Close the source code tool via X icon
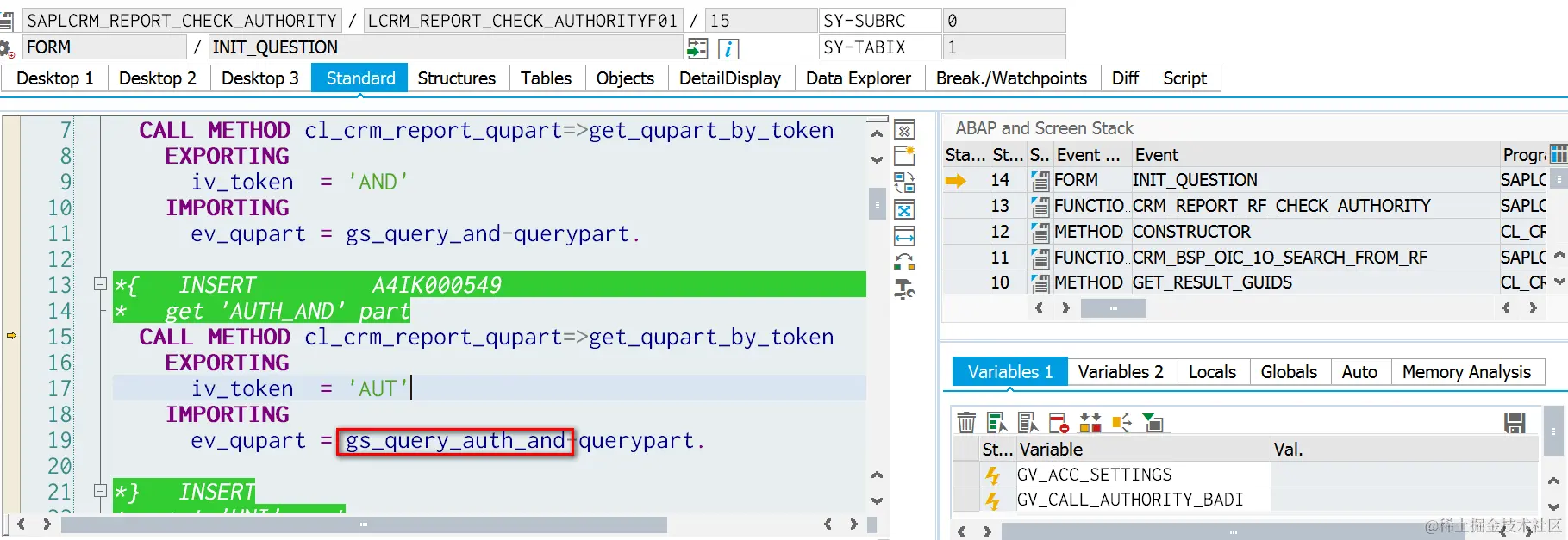This screenshot has height=540, width=1568. coord(904,131)
